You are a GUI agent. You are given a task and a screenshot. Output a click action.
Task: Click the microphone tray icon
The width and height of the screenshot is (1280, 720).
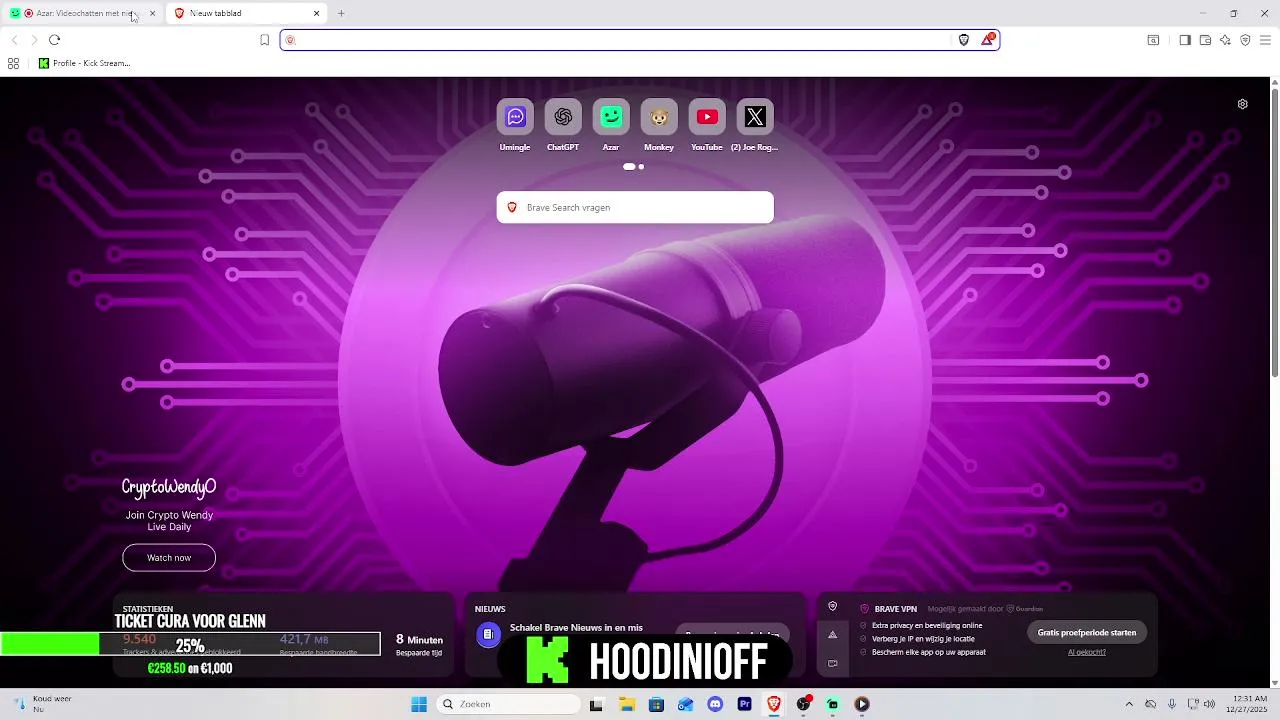click(1171, 704)
